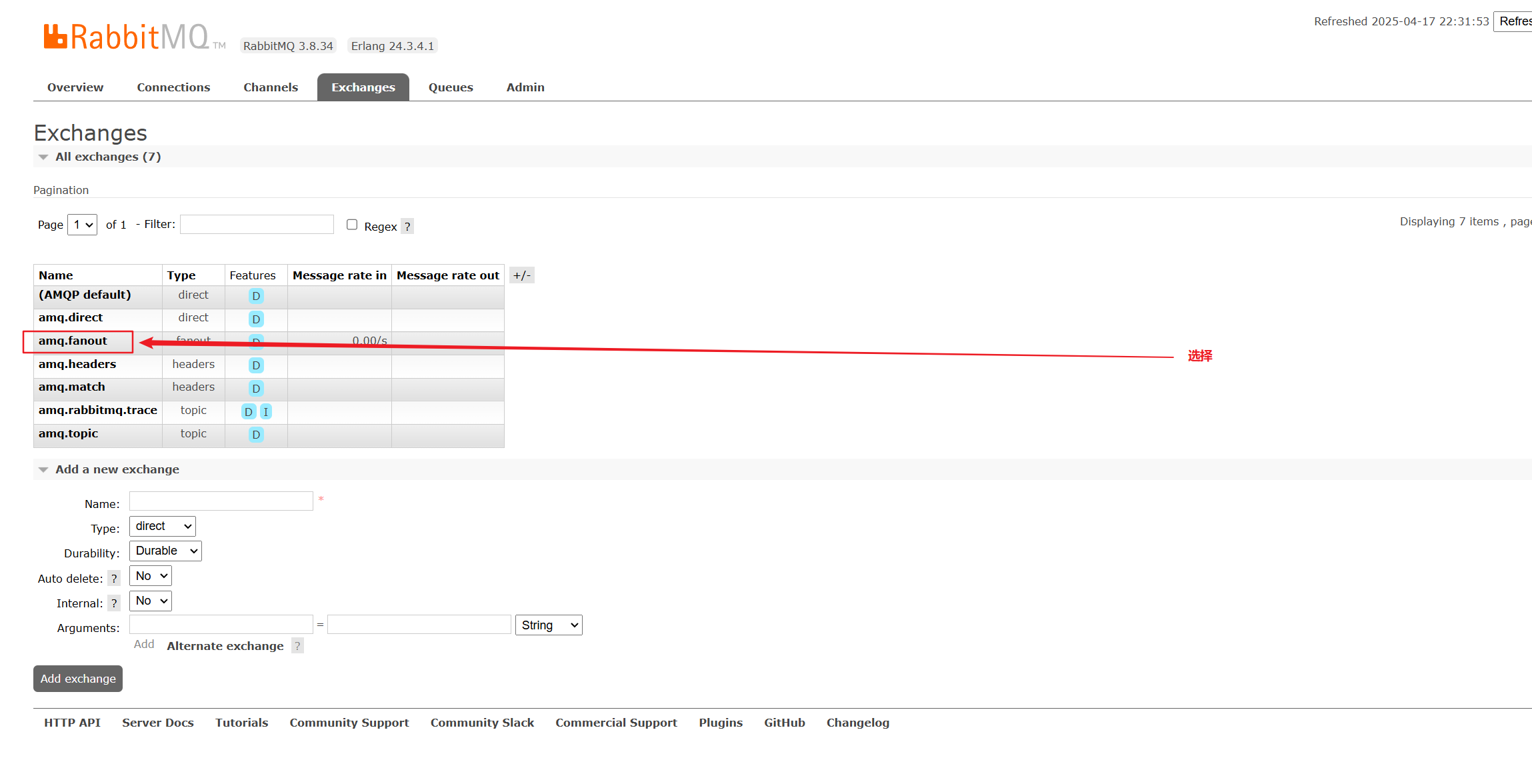The image size is (1532, 784).
Task: Switch to the Queues tab
Action: pos(451,87)
